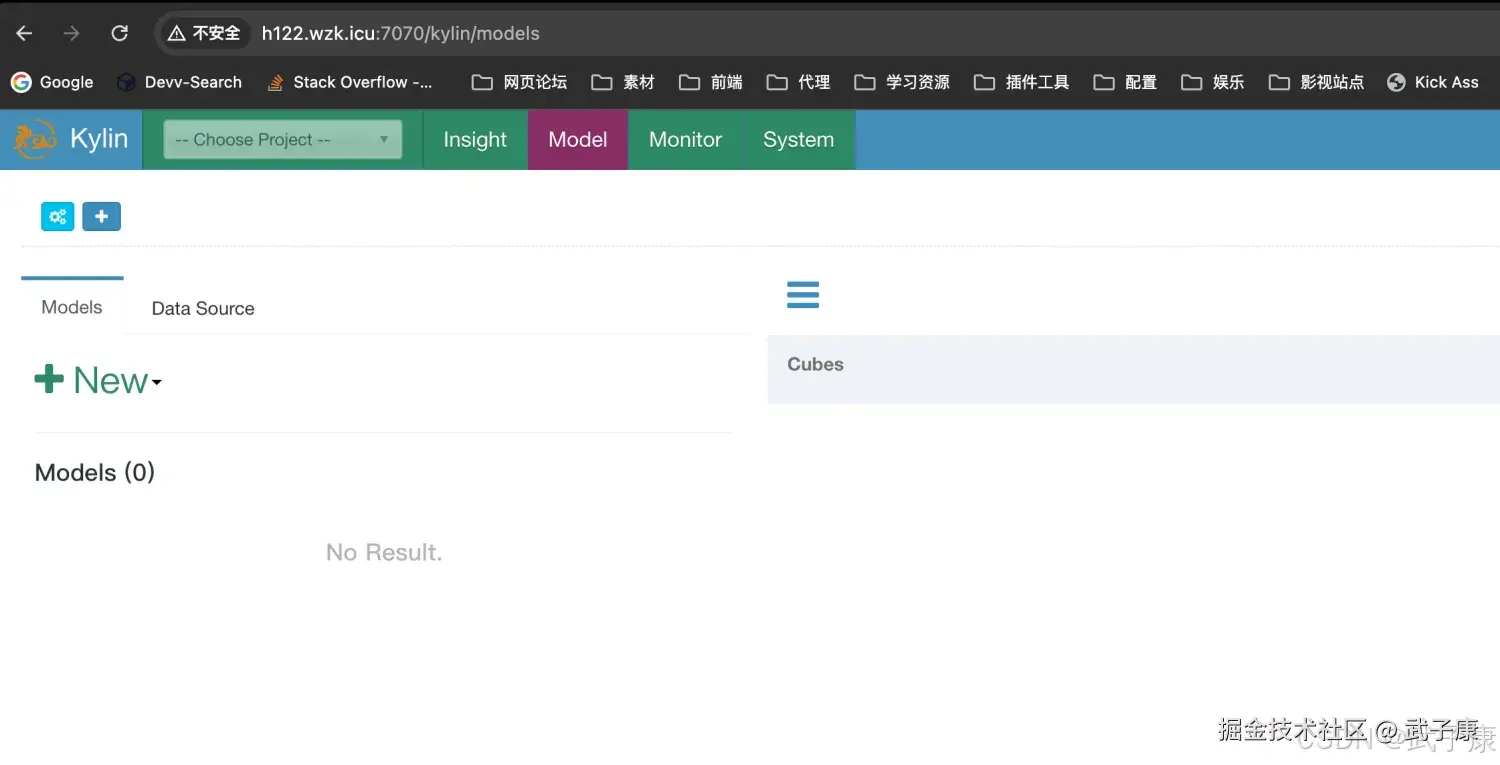The image size is (1500, 765).
Task: Click the Cubes header
Action: 815,364
